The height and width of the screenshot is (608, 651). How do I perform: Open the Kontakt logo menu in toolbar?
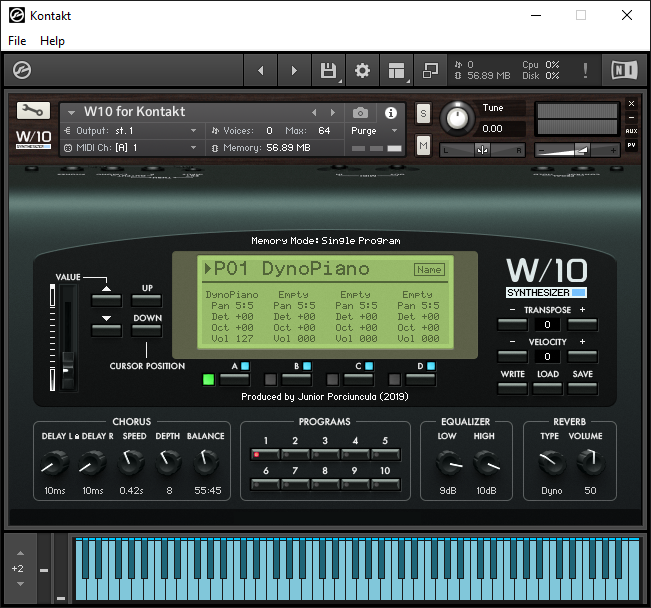tap(22, 70)
